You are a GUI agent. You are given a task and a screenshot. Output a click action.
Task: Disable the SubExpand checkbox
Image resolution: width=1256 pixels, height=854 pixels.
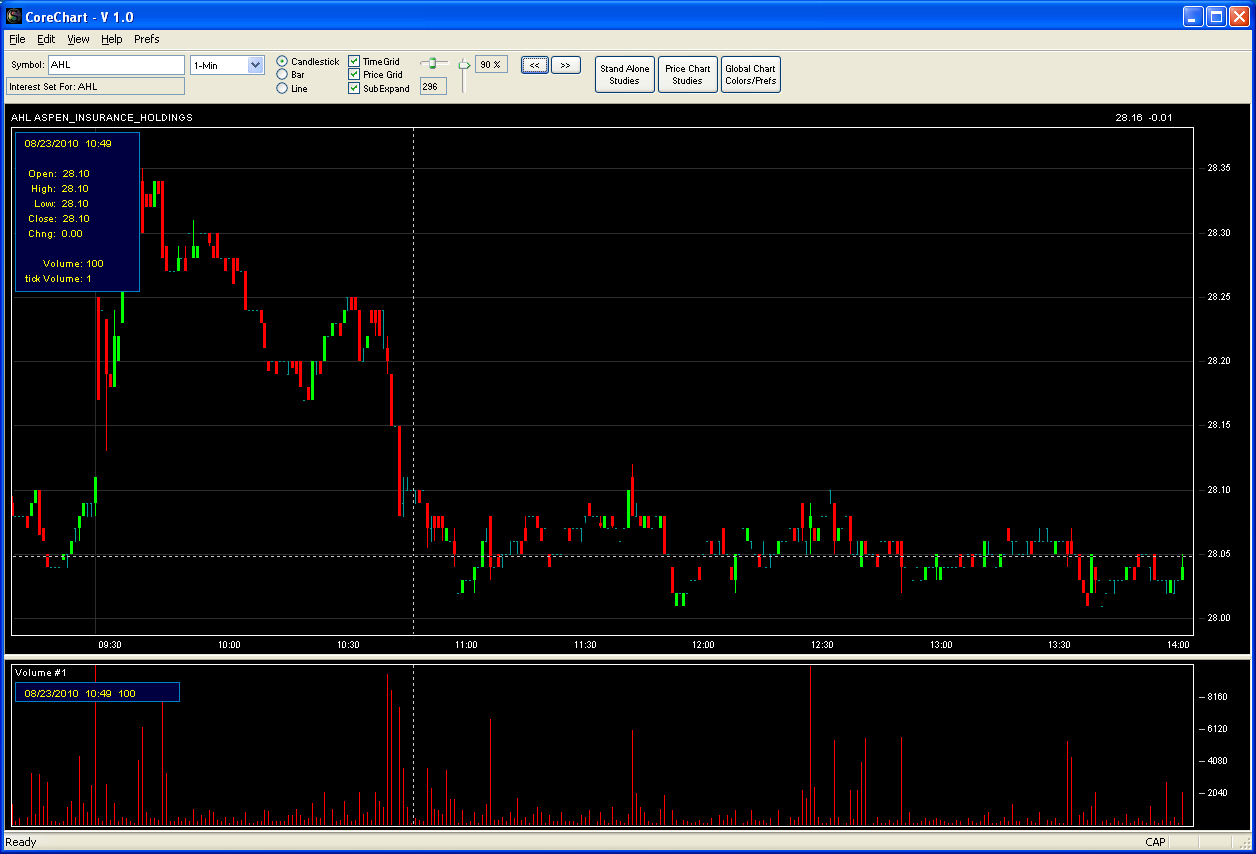tap(354, 88)
